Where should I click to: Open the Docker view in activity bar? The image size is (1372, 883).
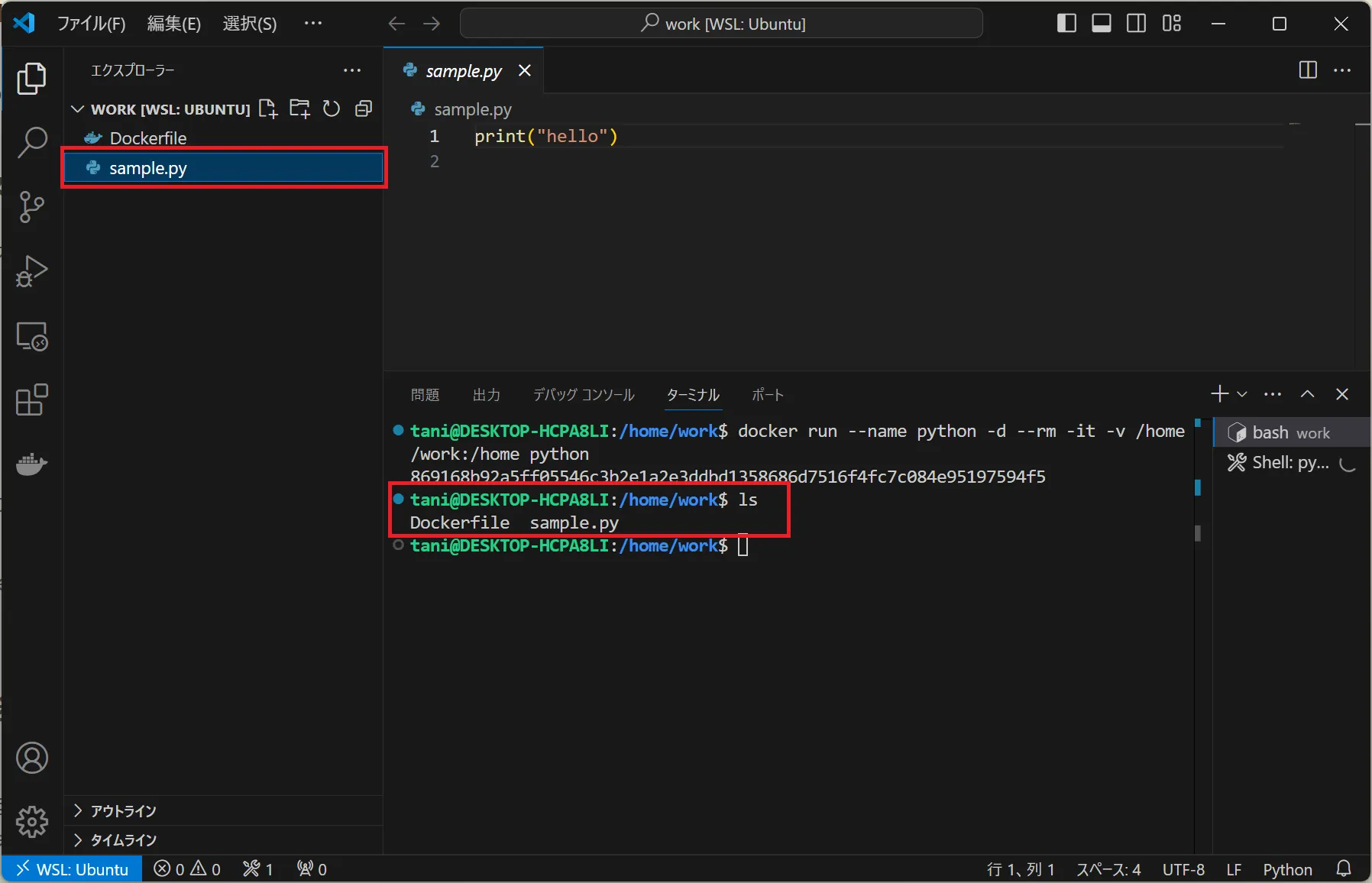pyautogui.click(x=32, y=464)
